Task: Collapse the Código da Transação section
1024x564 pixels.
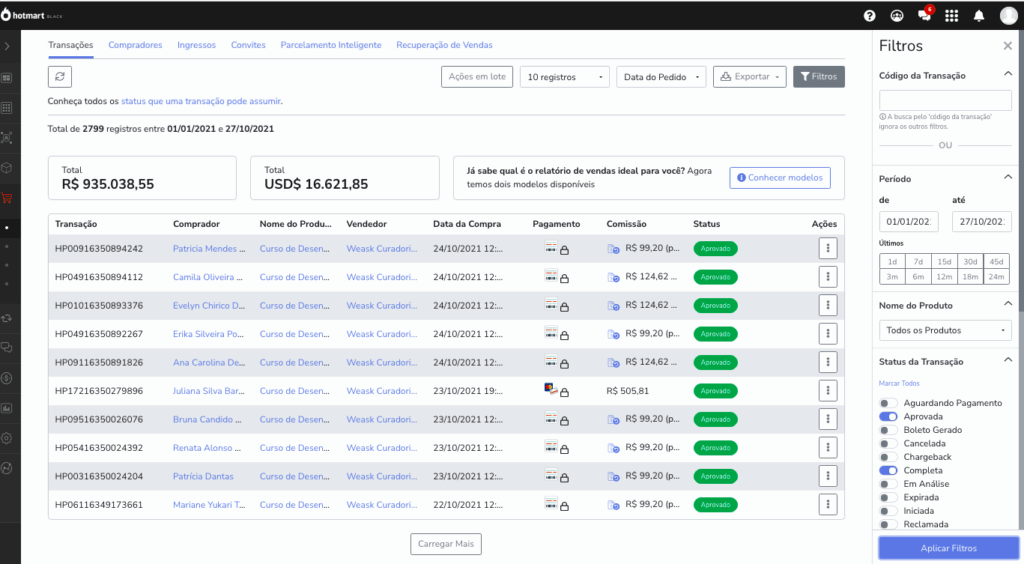Action: pos(1008,74)
